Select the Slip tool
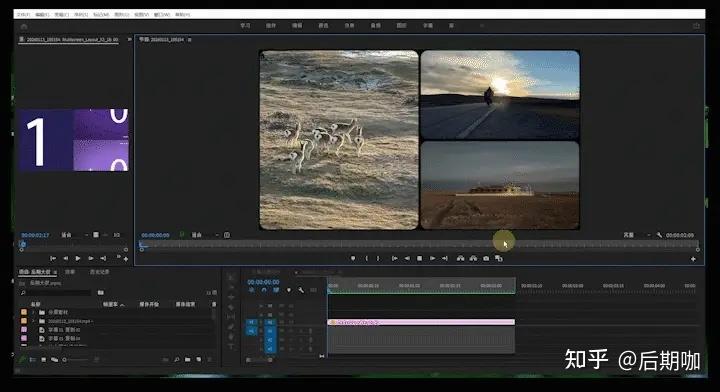This screenshot has width=720, height=392. pyautogui.click(x=231, y=317)
